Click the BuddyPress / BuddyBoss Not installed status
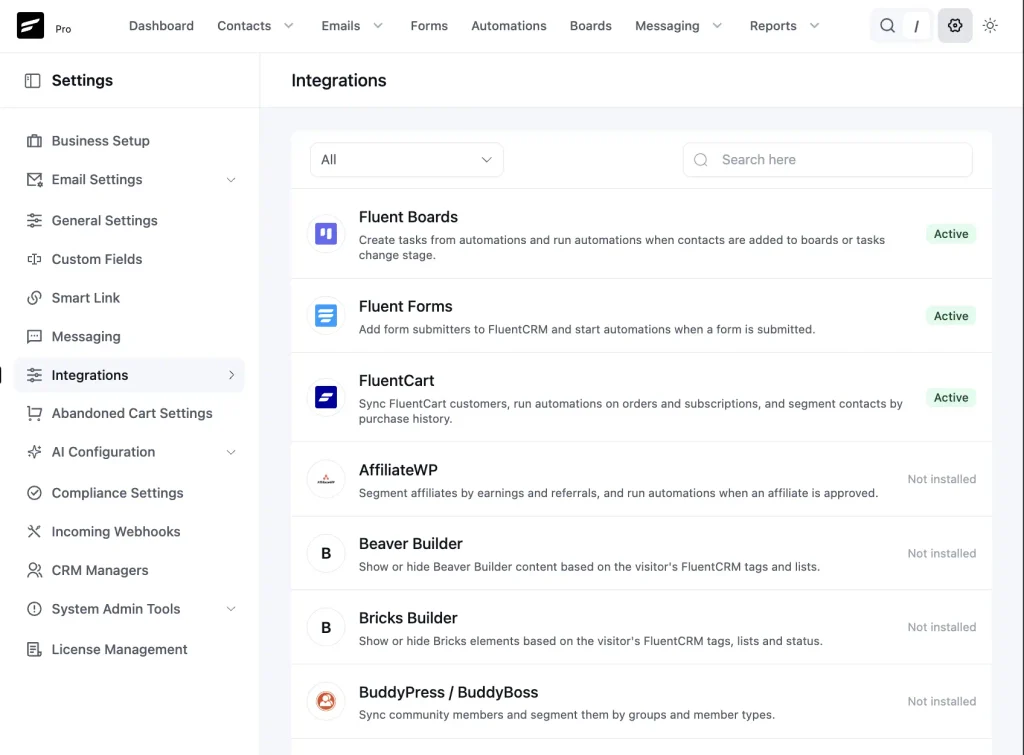 (x=942, y=701)
